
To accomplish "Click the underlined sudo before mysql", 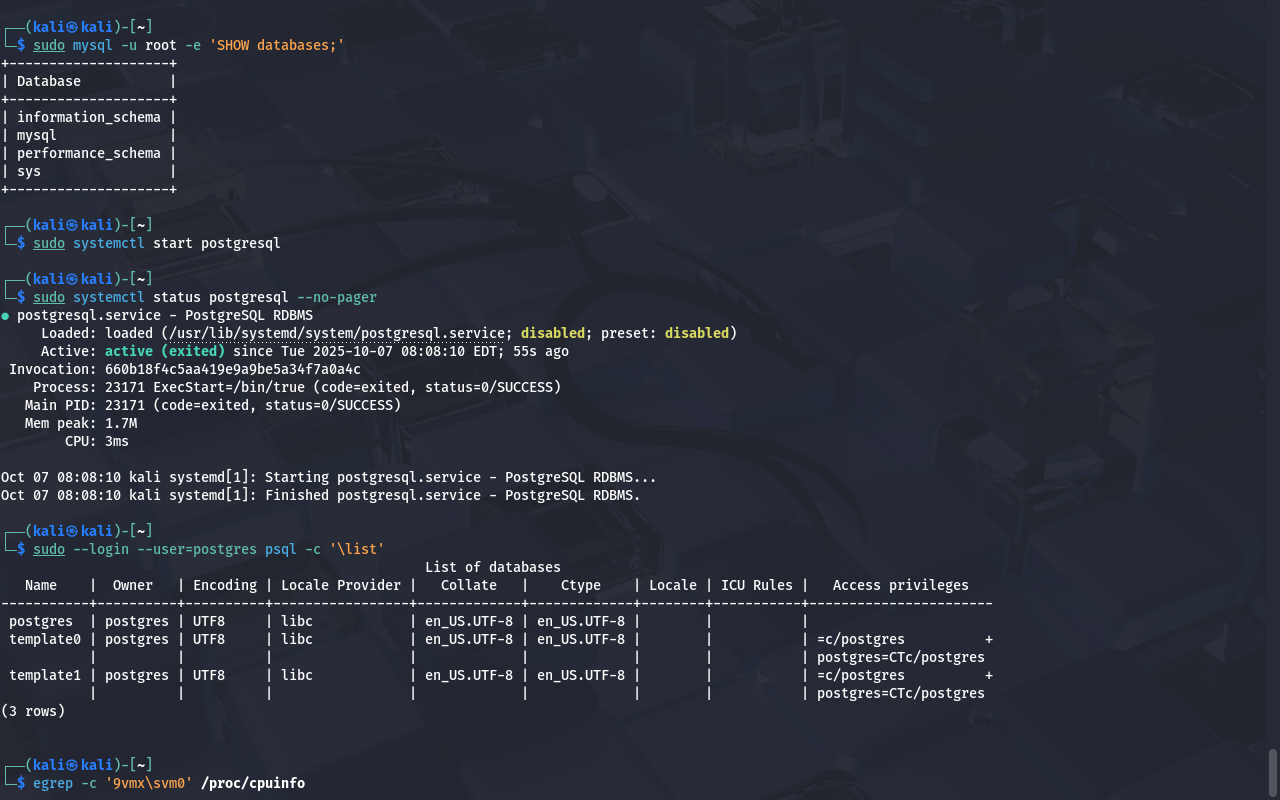I will coord(49,45).
